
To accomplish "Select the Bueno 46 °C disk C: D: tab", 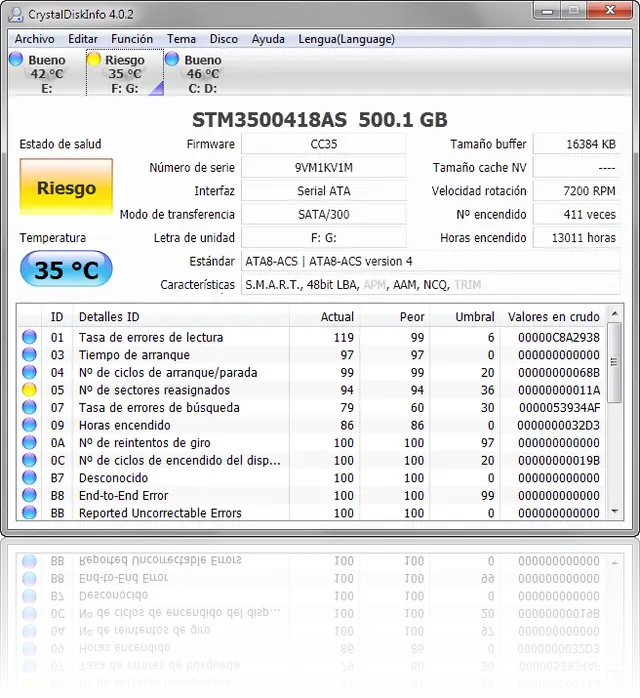I will click(203, 73).
